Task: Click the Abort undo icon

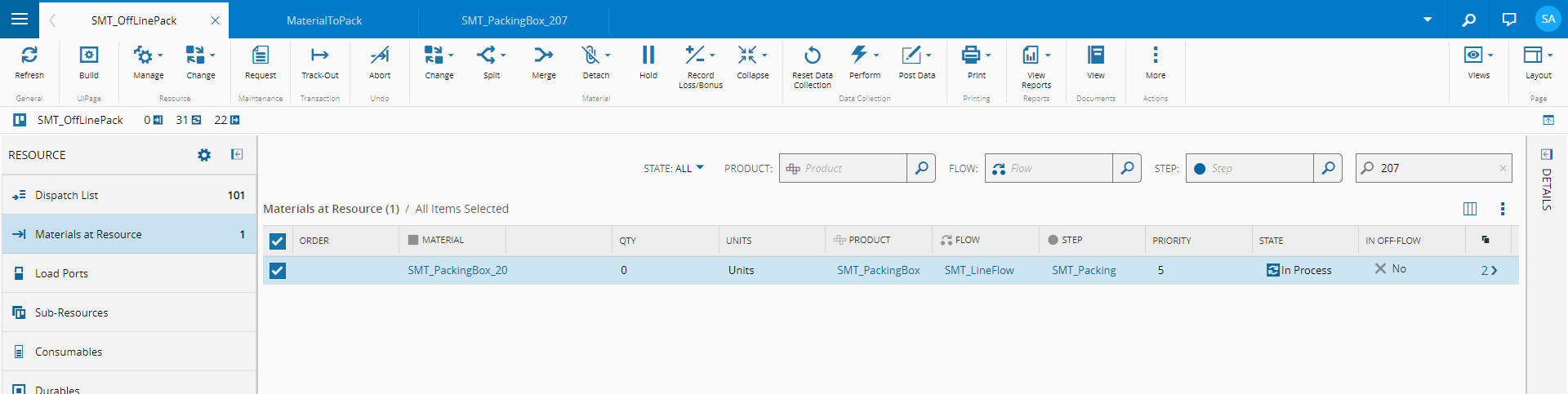Action: click(x=380, y=55)
